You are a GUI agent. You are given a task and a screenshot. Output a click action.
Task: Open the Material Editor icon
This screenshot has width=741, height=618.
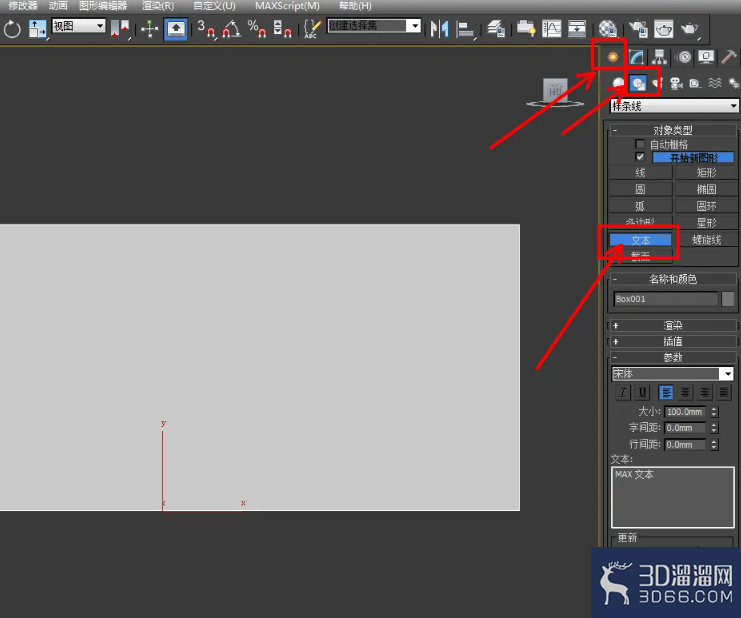(608, 29)
